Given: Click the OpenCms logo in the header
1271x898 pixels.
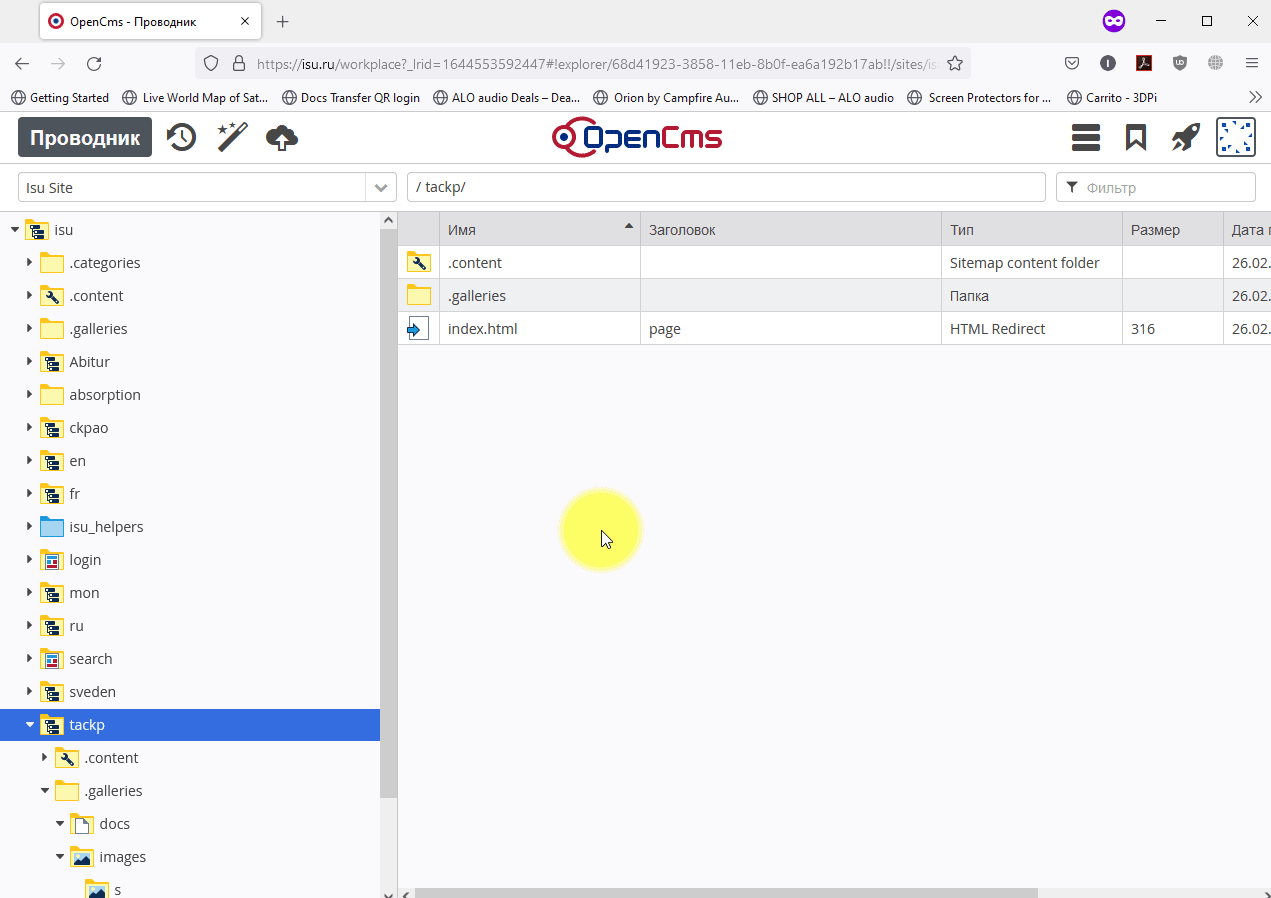Looking at the screenshot, I should pos(637,137).
